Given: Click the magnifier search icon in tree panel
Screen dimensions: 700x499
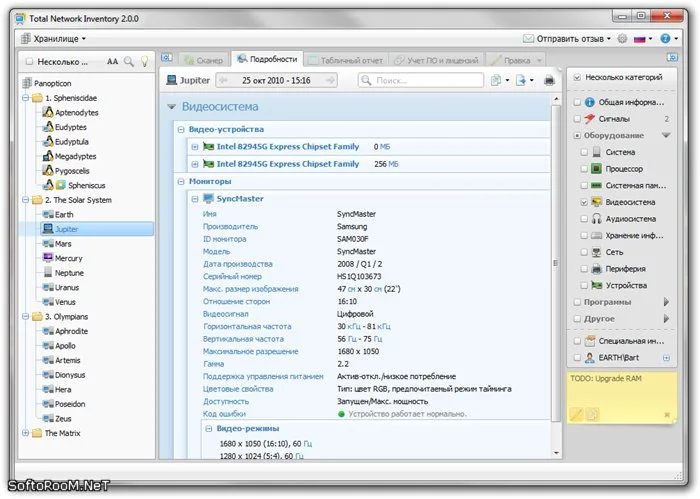Looking at the screenshot, I should 129,62.
